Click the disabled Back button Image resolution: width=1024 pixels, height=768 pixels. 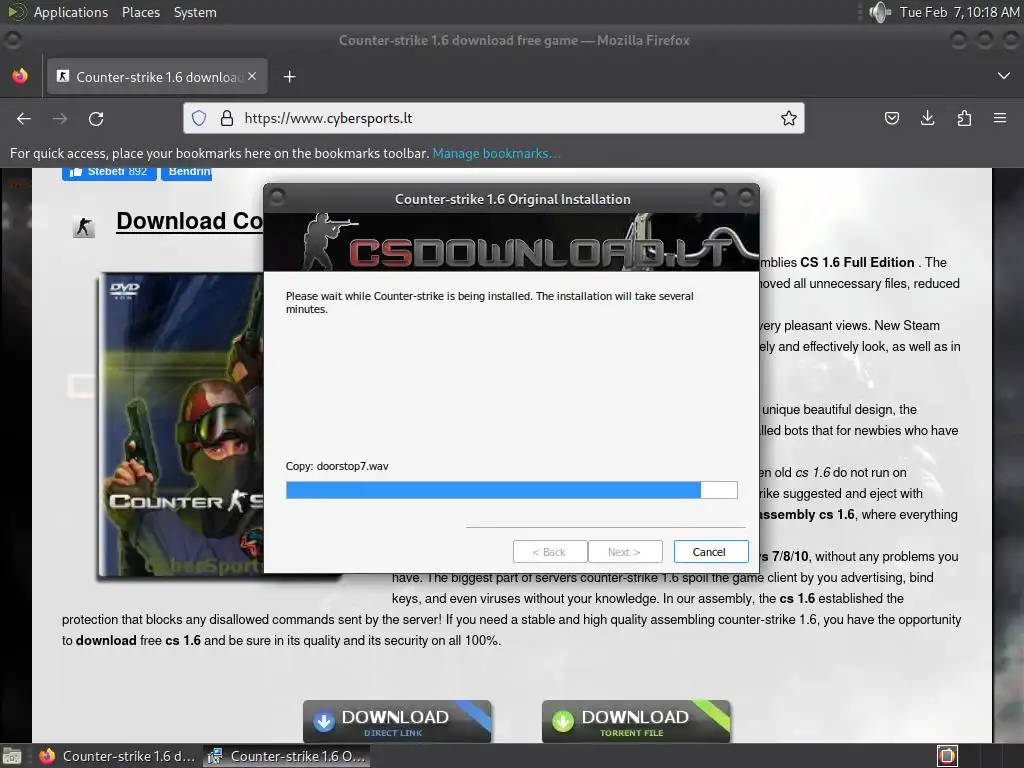tap(550, 552)
